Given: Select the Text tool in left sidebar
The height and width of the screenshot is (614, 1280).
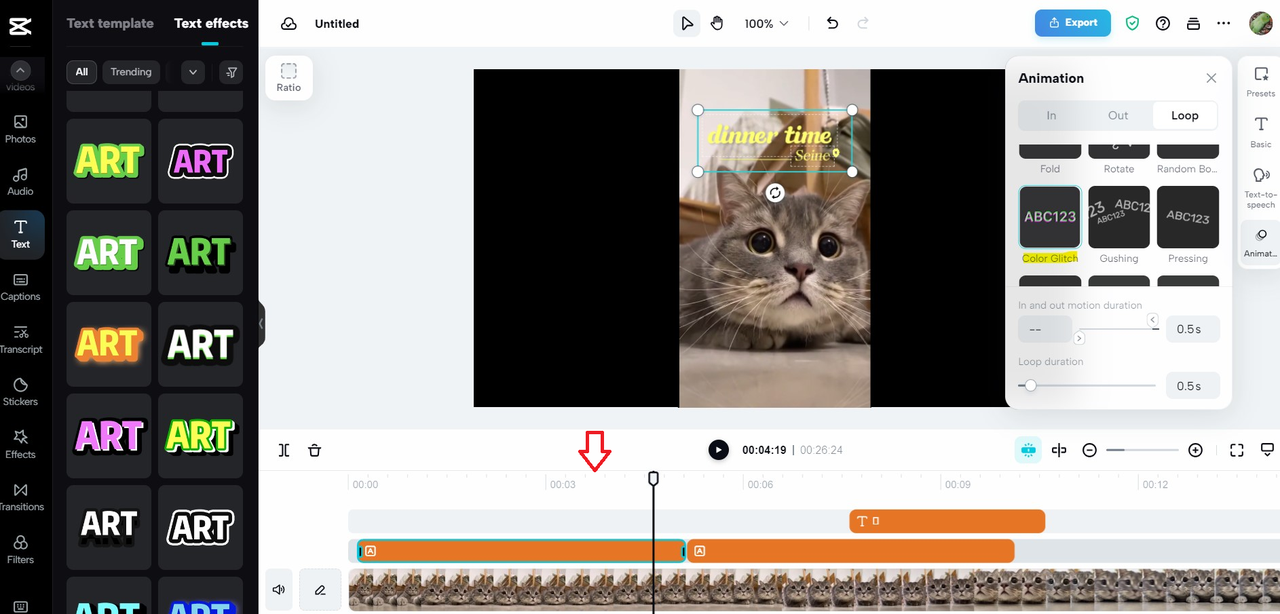Looking at the screenshot, I should [x=20, y=234].
